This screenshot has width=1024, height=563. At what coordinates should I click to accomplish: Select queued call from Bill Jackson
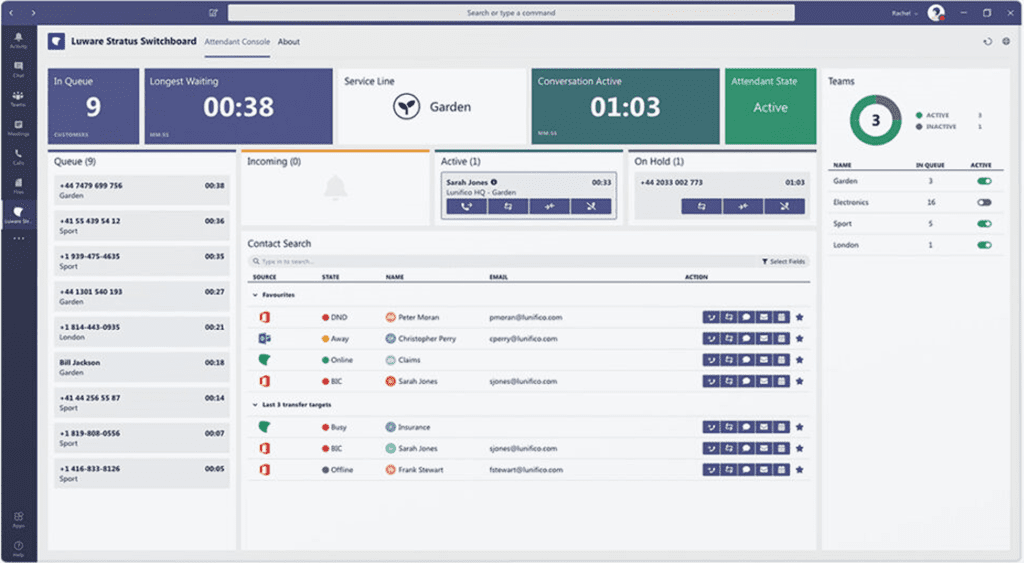[141, 367]
